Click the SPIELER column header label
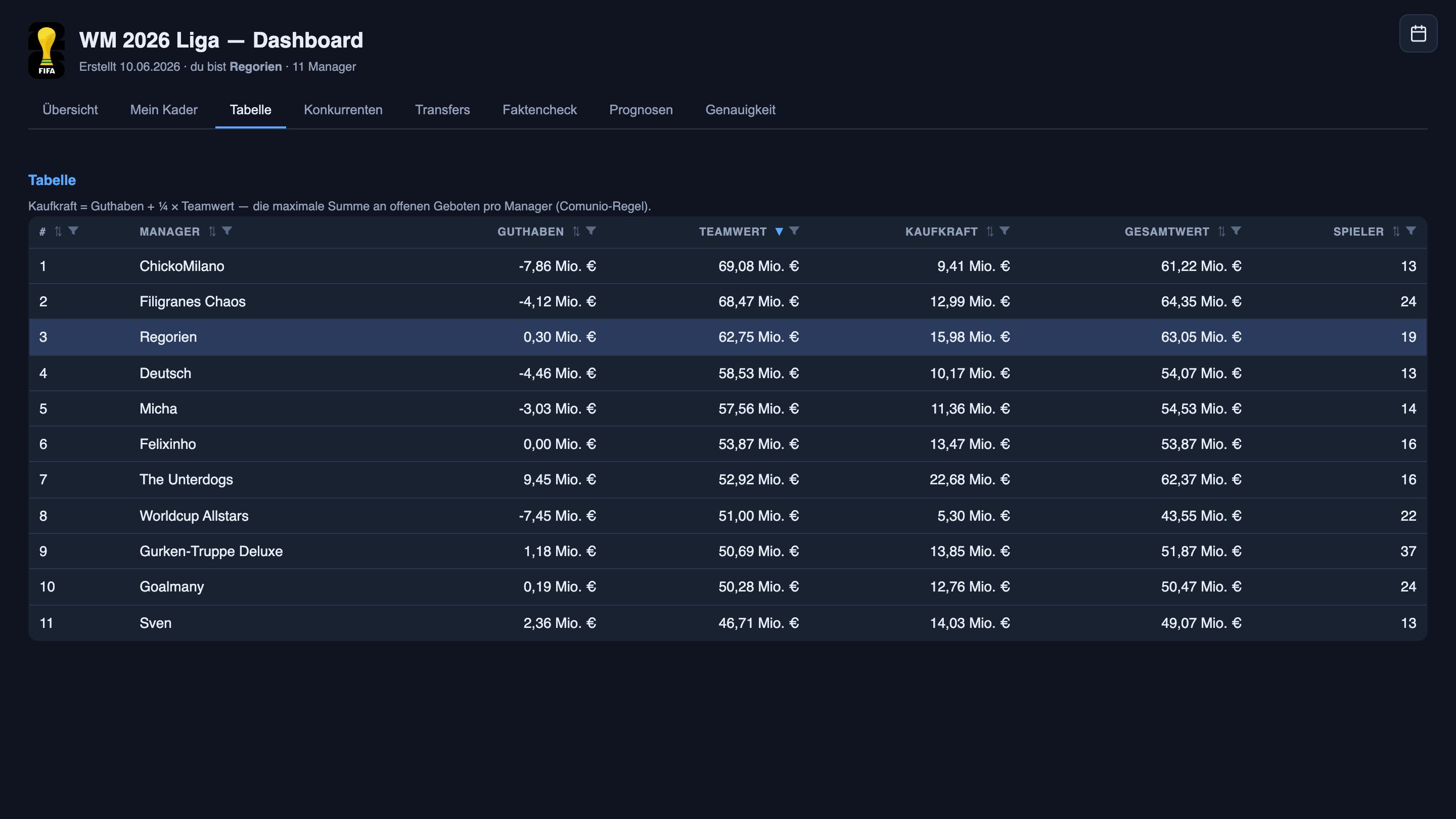 (x=1358, y=232)
